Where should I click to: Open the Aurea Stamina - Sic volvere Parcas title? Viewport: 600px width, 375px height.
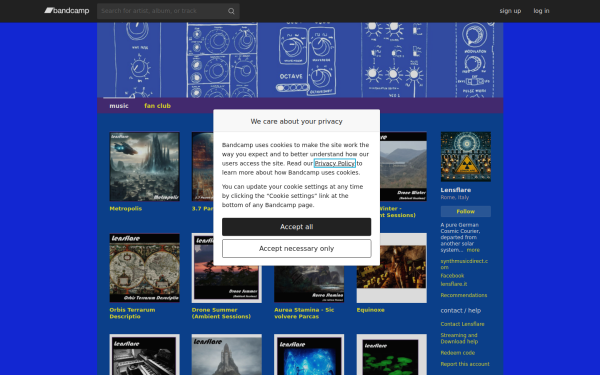tap(304, 313)
